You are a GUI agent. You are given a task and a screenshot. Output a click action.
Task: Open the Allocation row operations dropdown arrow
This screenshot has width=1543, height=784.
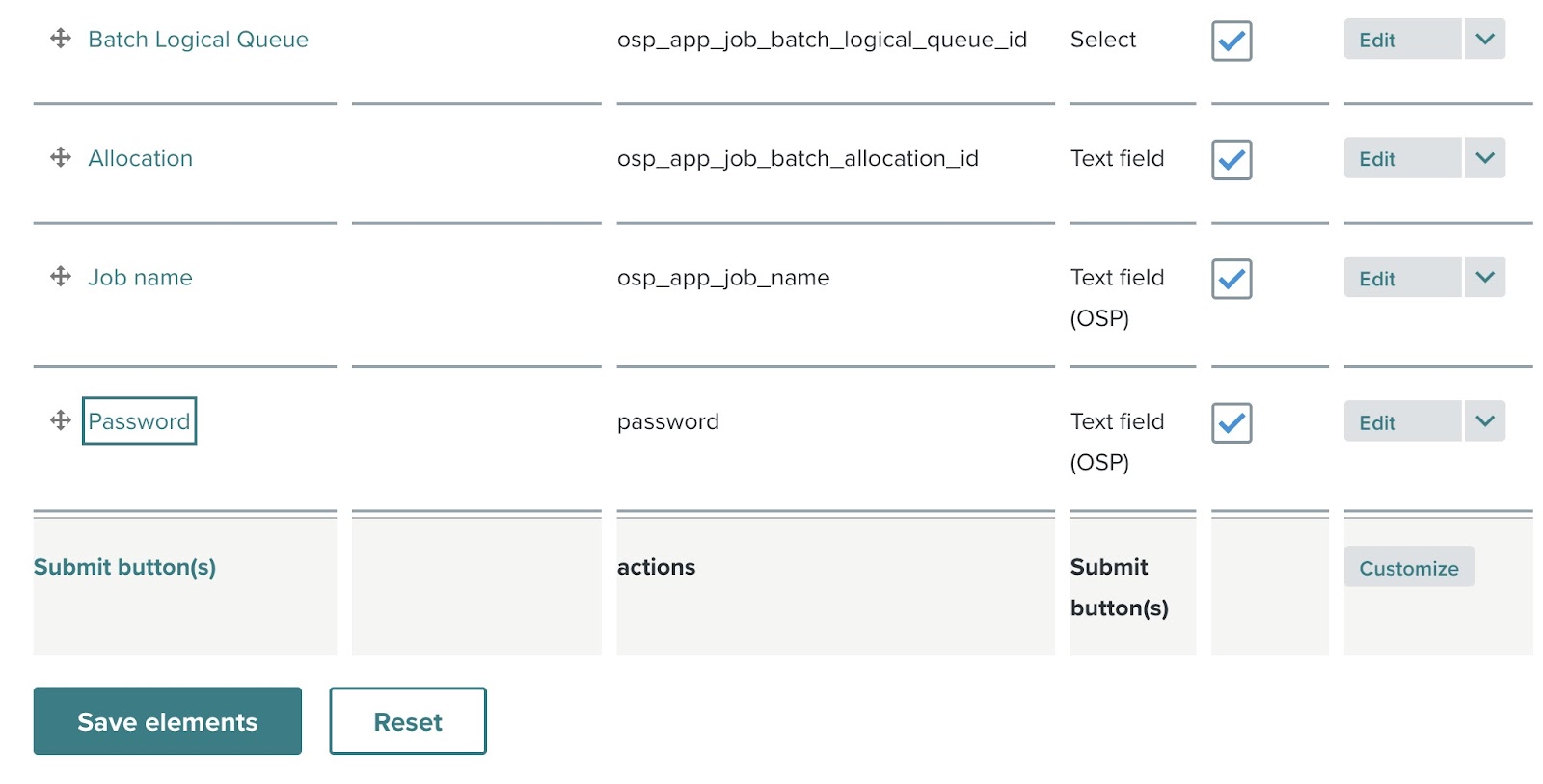click(x=1484, y=158)
